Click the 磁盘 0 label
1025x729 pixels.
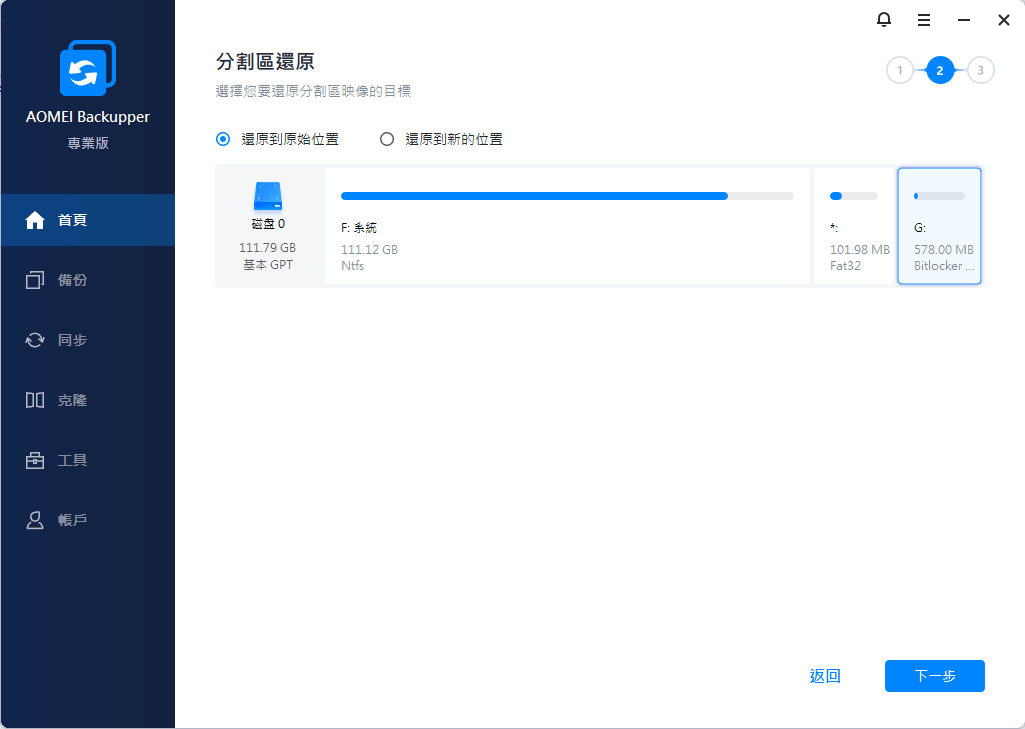(x=268, y=224)
